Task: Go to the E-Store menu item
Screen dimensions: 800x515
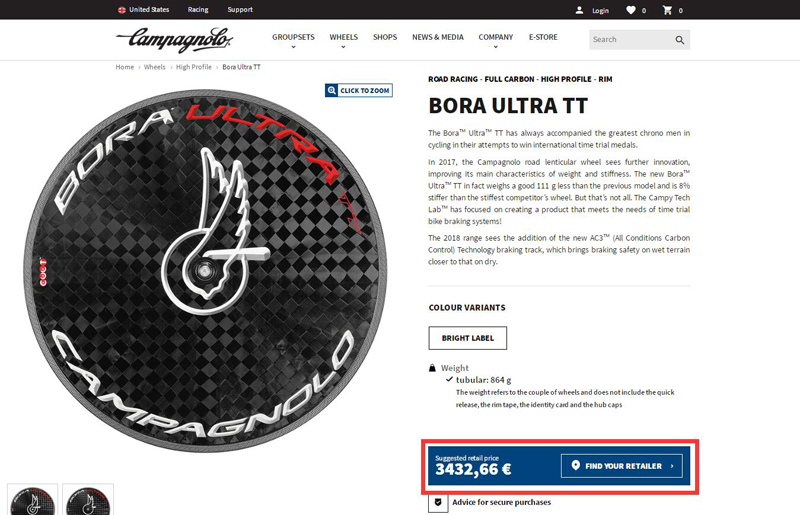Action: click(x=543, y=37)
